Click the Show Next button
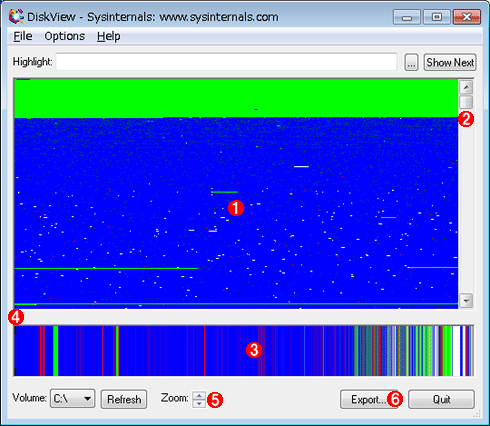490x426 pixels. point(450,62)
